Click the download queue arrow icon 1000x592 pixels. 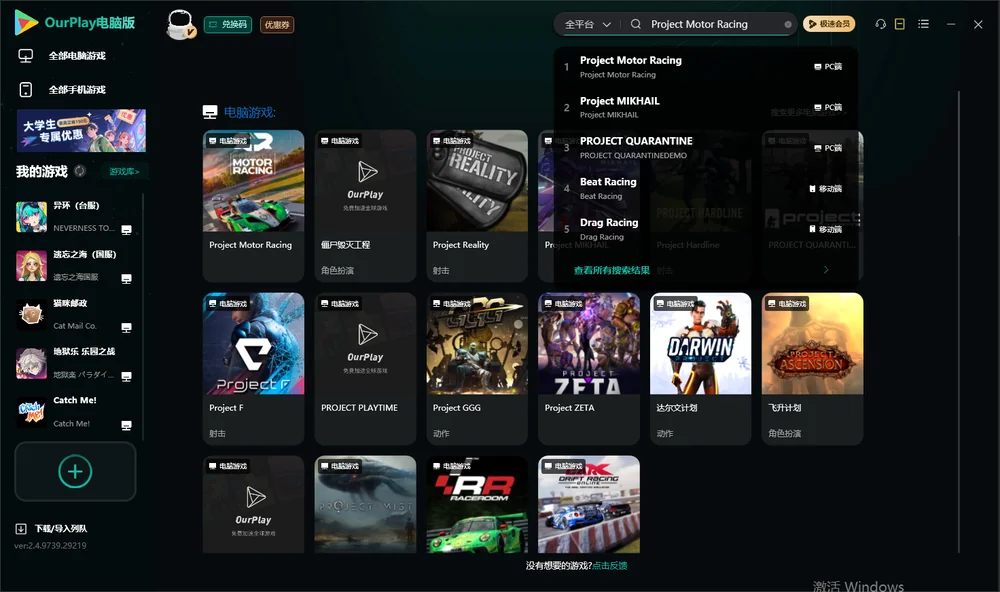click(x=21, y=529)
